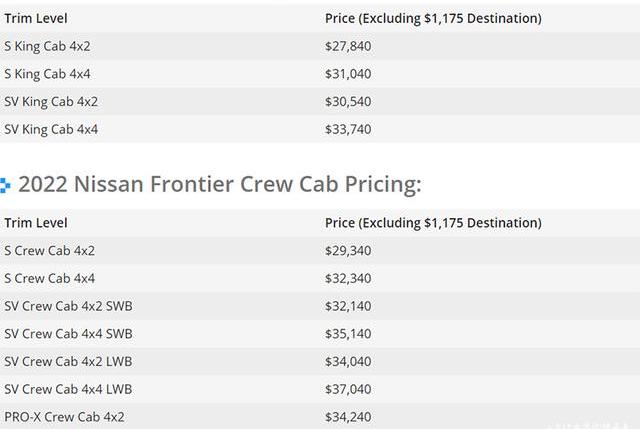Click the S King Cab 4x4 trim name
The image size is (640, 429).
47,74
